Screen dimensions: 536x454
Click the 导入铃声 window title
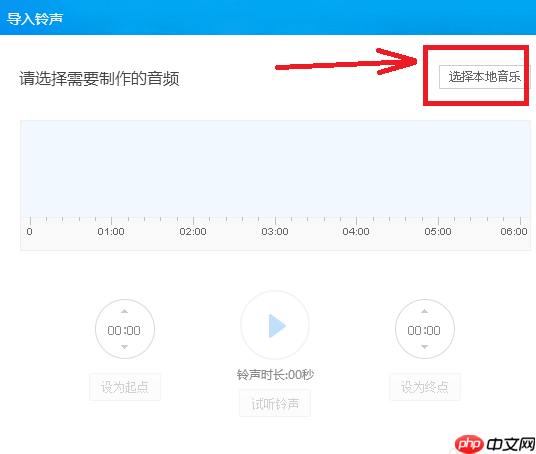[x=35, y=18]
